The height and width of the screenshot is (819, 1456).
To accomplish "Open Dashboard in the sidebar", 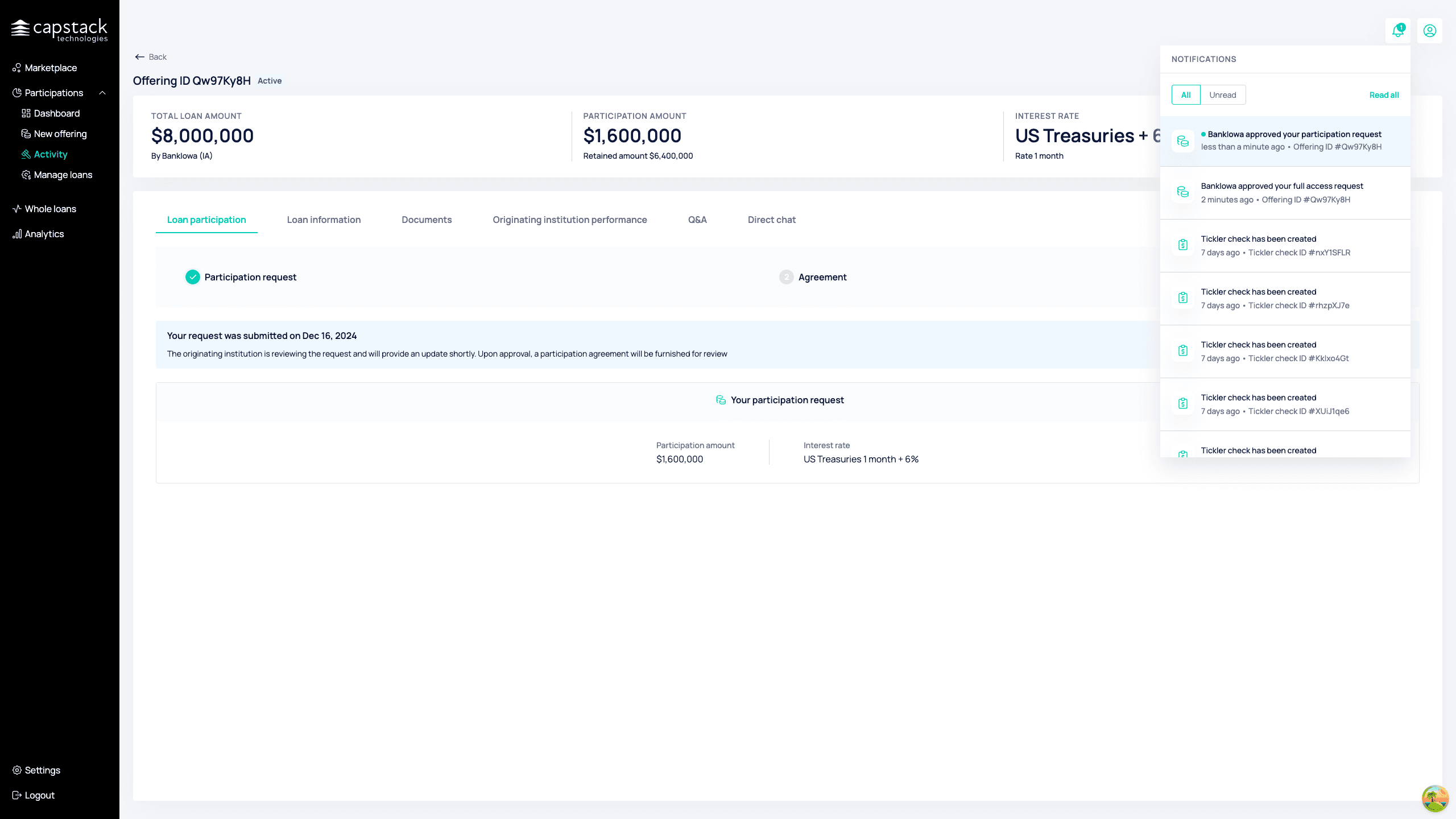I will [57, 113].
